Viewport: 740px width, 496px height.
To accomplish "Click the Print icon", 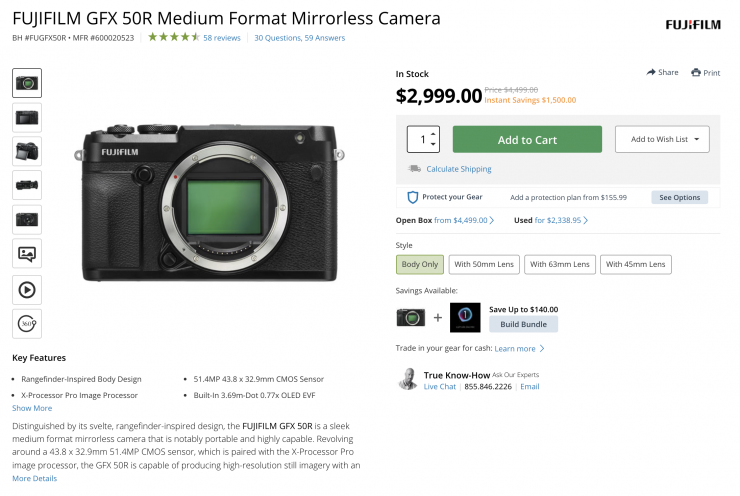I will click(695, 72).
